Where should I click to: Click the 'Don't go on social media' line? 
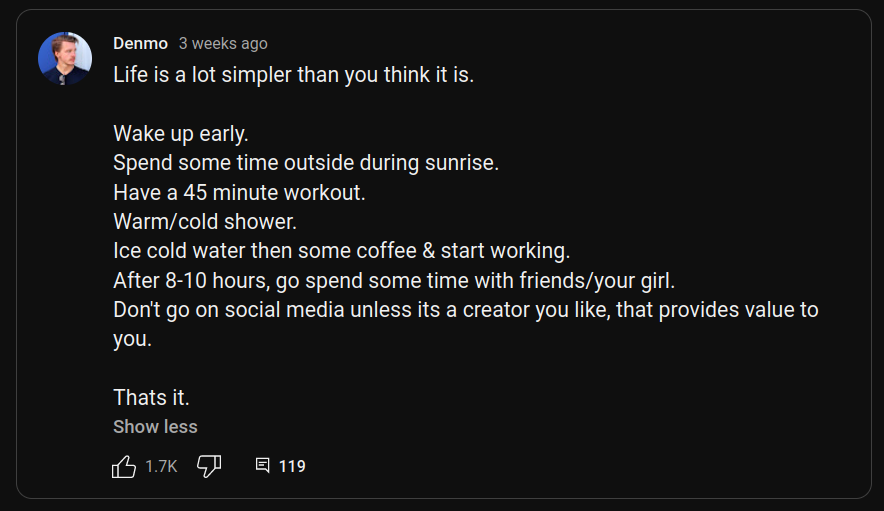[465, 309]
